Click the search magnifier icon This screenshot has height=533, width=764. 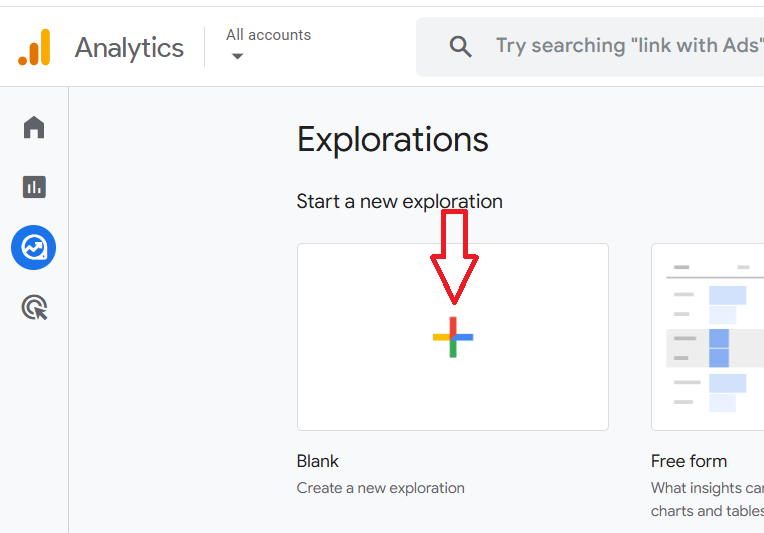pyautogui.click(x=460, y=47)
